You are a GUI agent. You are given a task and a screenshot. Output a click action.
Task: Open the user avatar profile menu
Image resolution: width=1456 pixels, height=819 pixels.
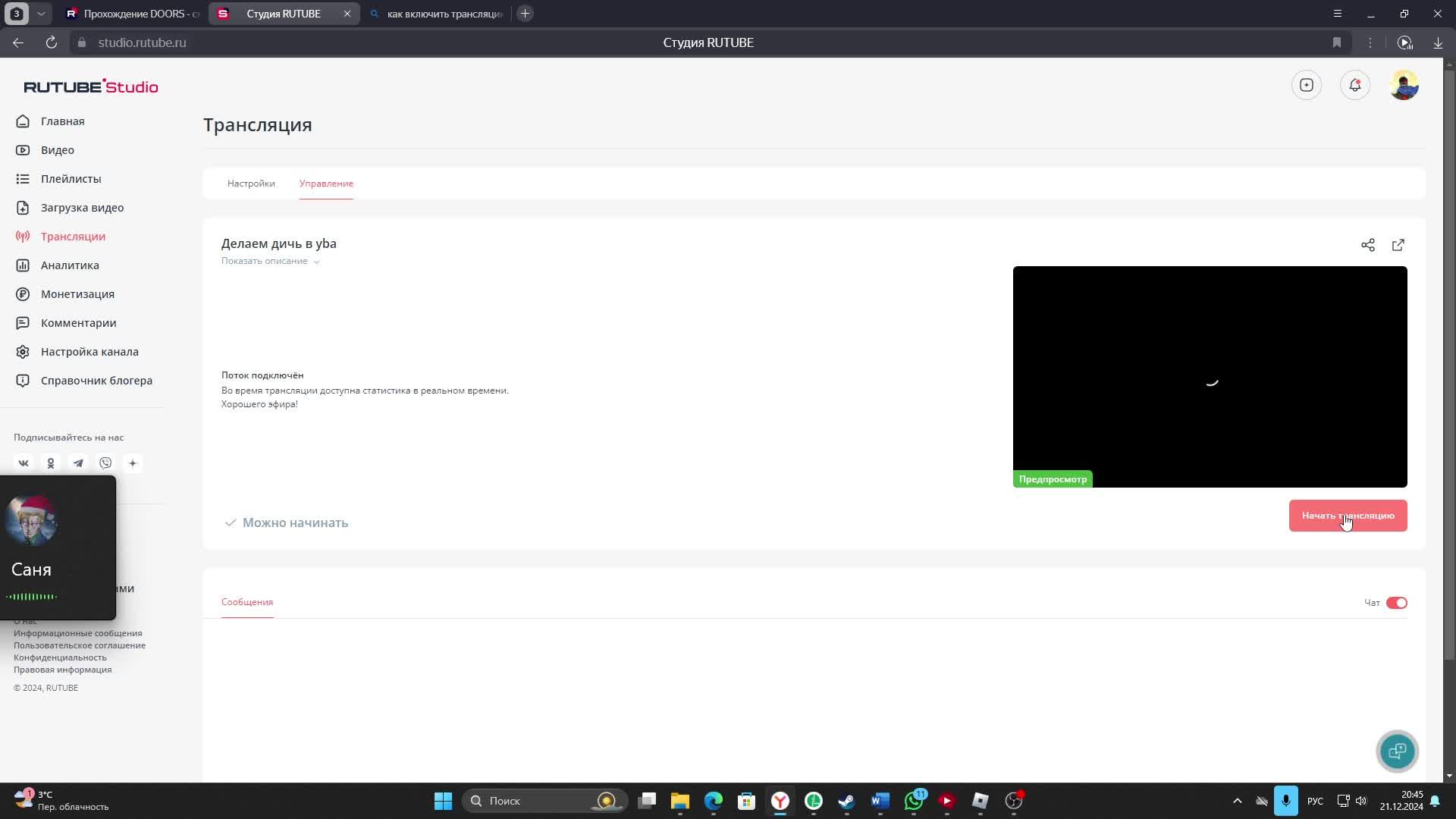pyautogui.click(x=1404, y=85)
